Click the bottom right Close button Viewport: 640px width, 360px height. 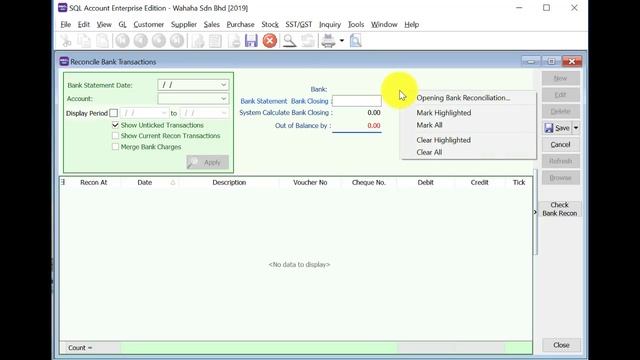(561, 345)
